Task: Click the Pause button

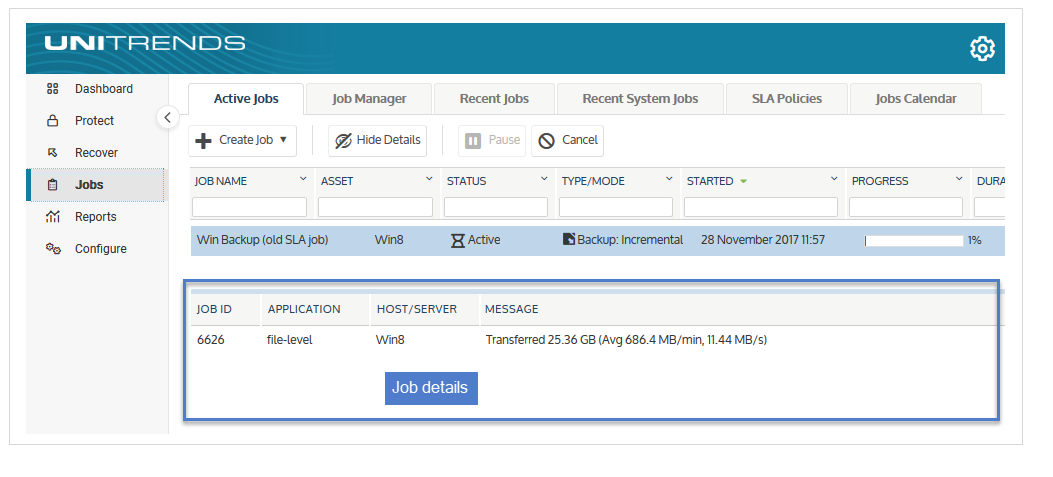Action: [492, 140]
